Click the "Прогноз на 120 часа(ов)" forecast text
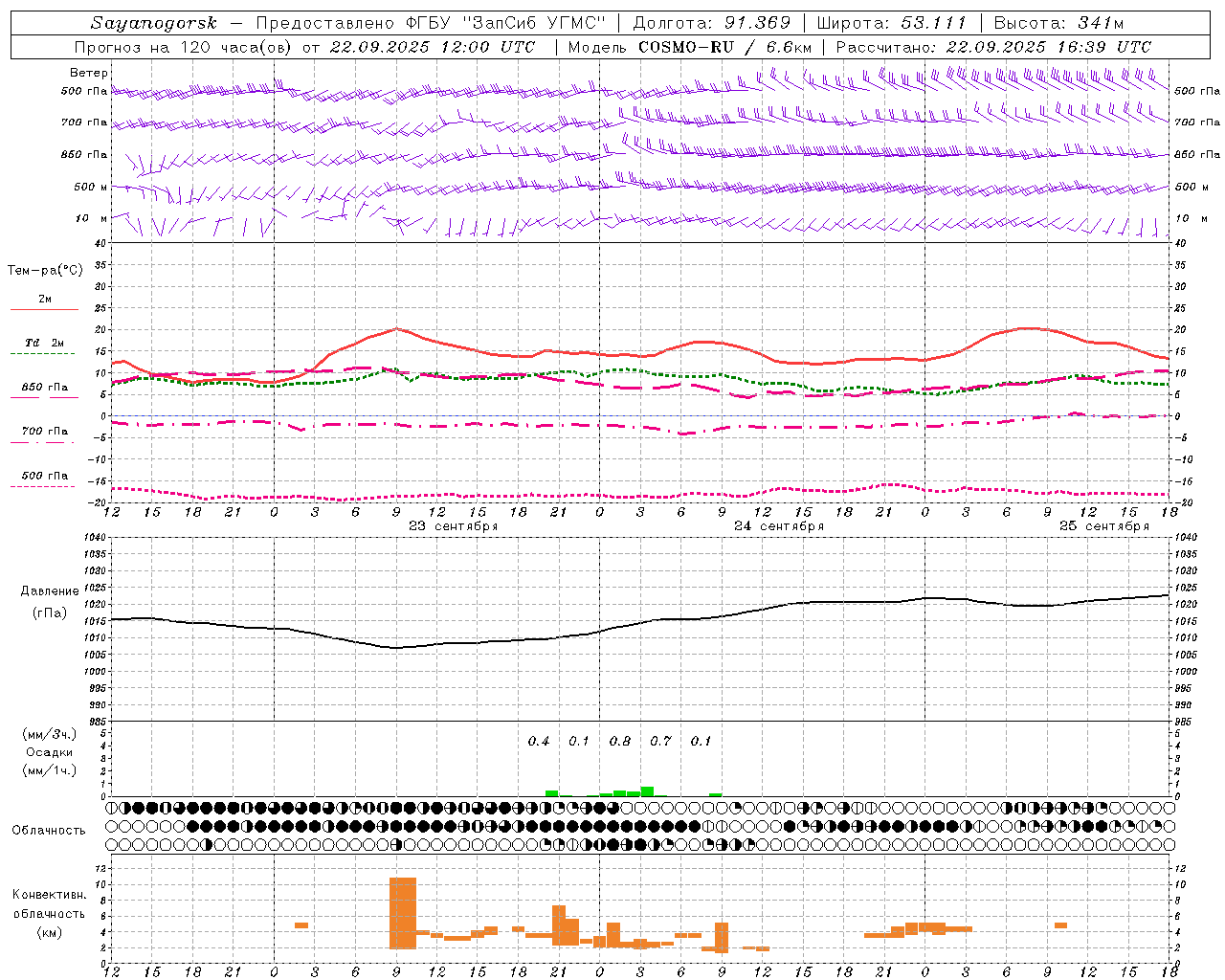 click(185, 47)
